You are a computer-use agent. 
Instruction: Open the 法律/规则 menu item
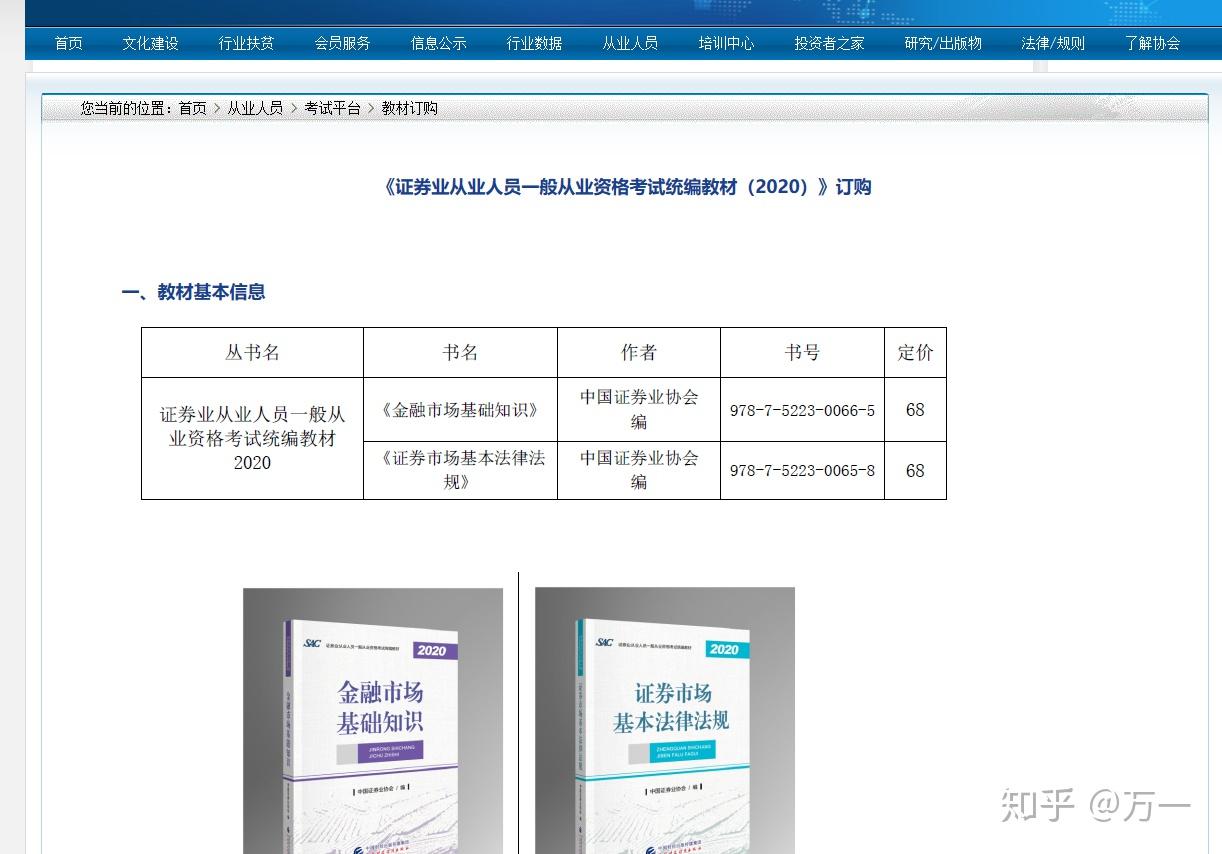[1053, 43]
